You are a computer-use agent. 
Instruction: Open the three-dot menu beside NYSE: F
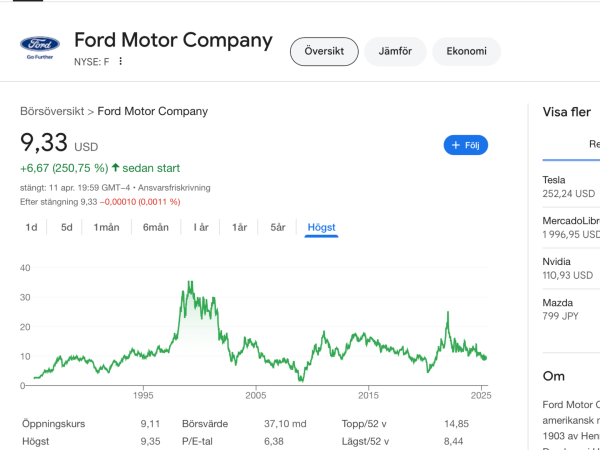[121, 61]
